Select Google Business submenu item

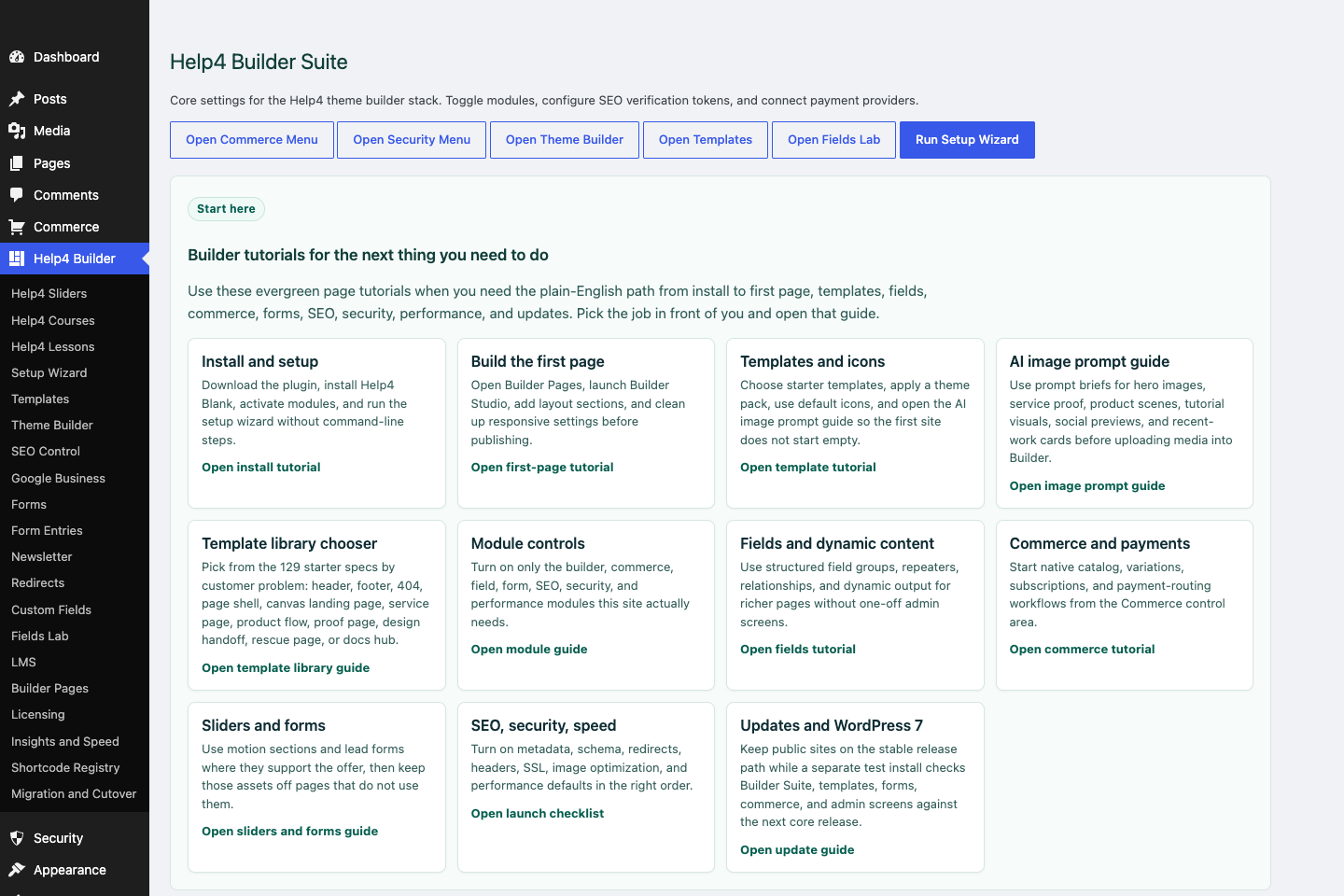(x=58, y=478)
